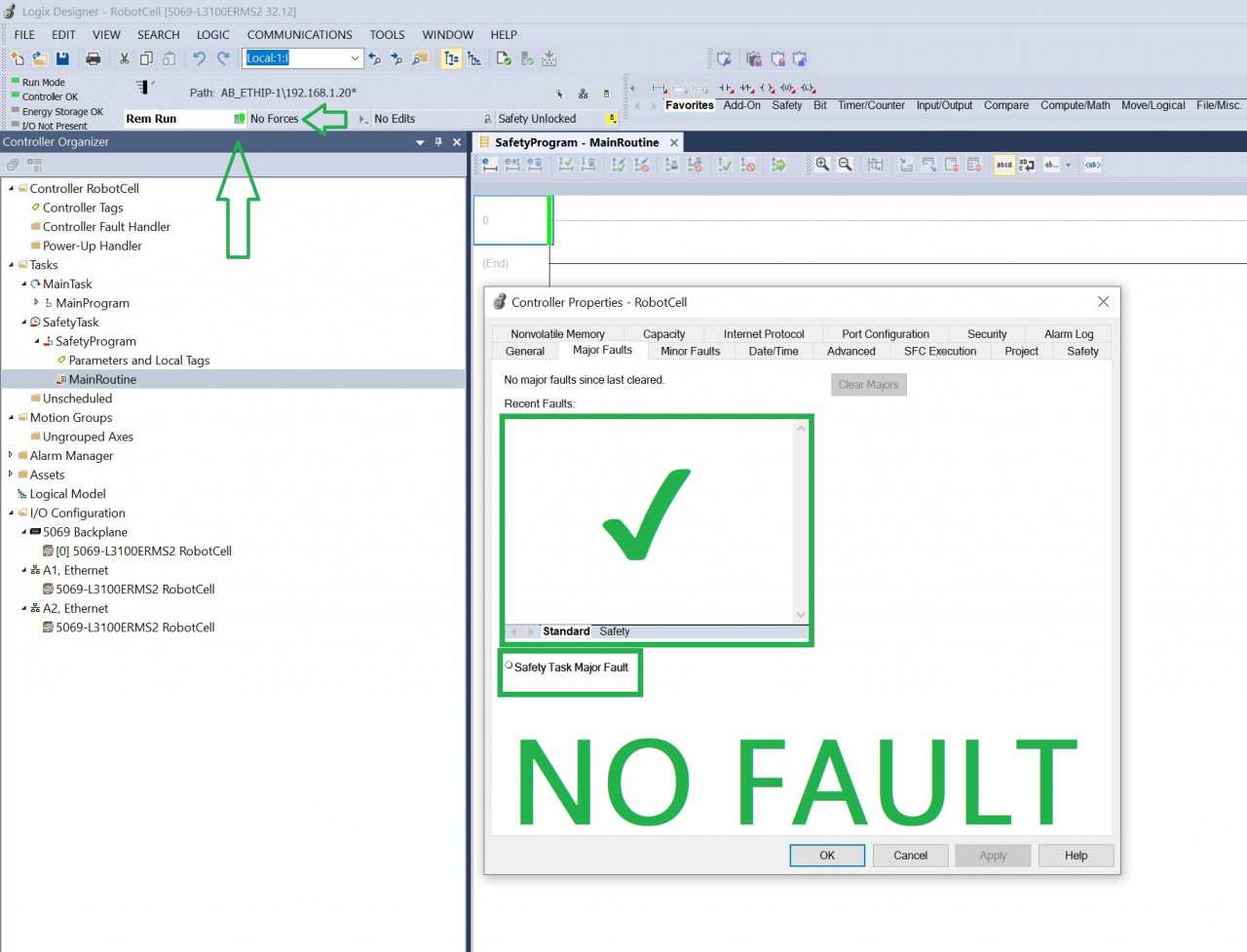Click the Cut scissors icon
The image size is (1247, 952).
click(125, 58)
